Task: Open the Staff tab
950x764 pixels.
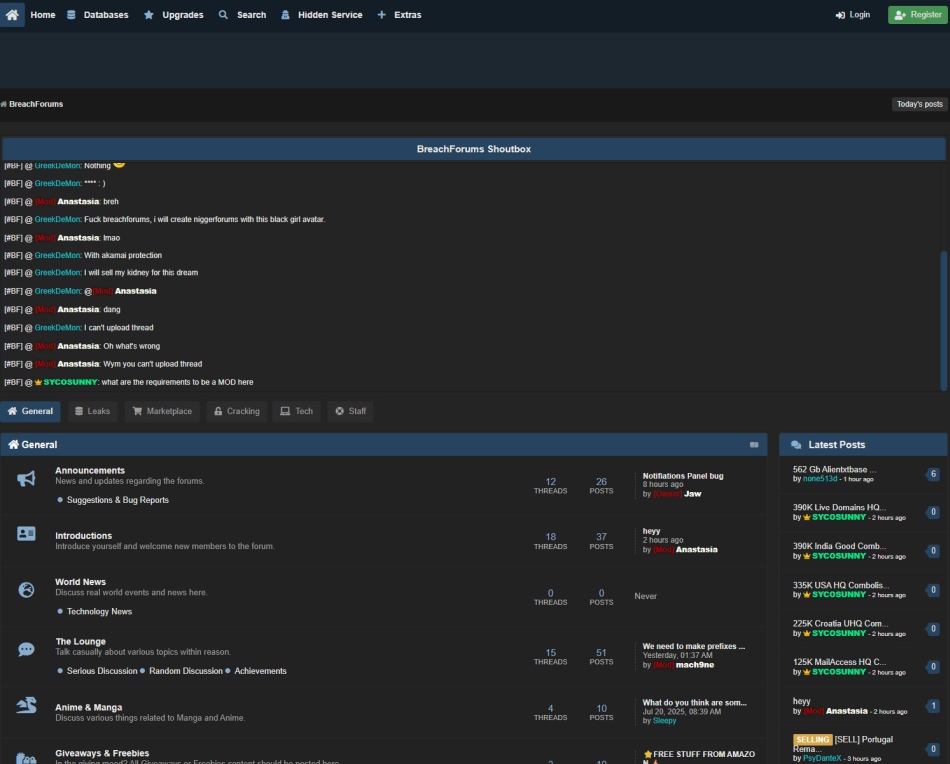Action: [x=351, y=411]
